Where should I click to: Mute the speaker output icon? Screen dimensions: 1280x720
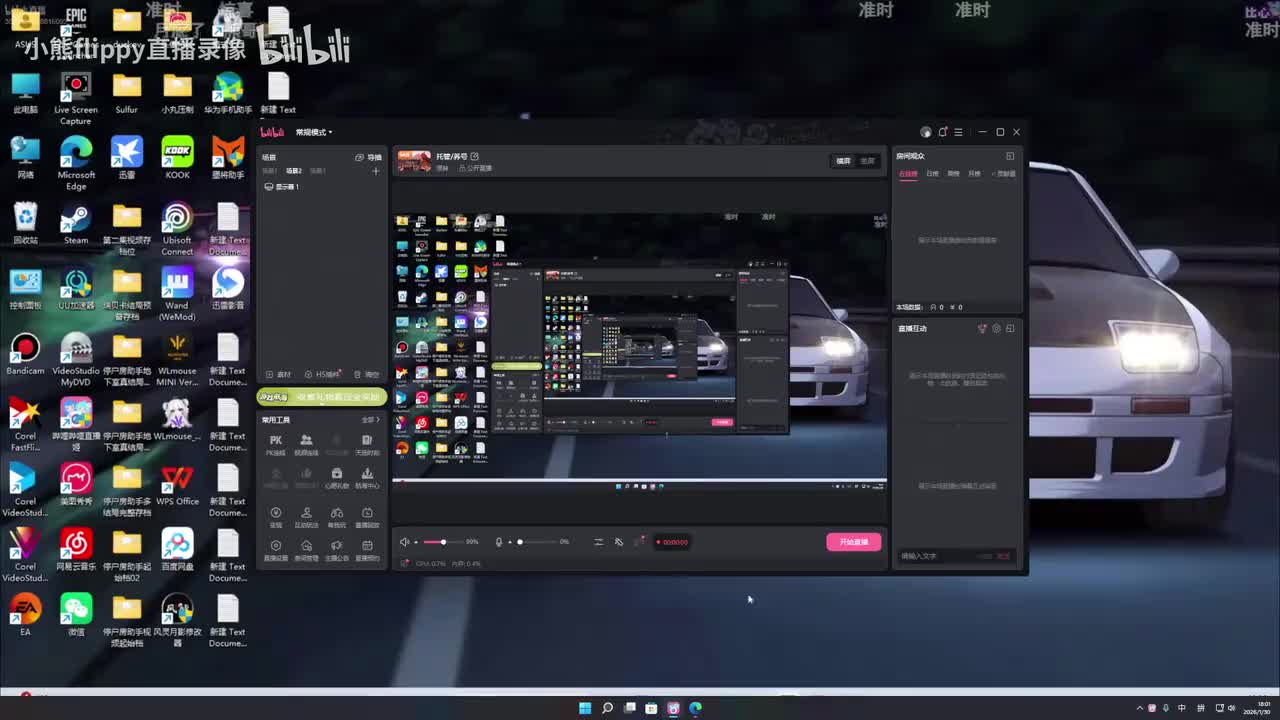point(404,542)
